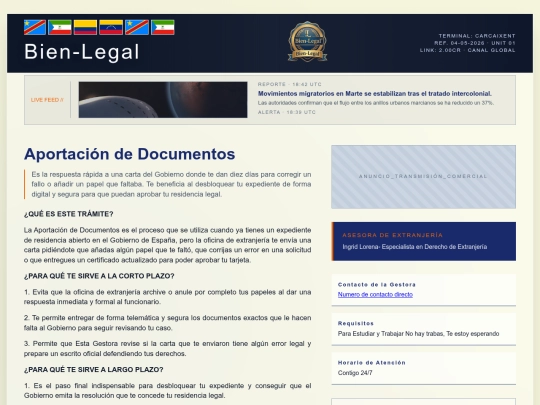Click the 'REF. 04-05-2026 · UNIT 01' line
Viewport: 540px width, 405px height.
[475, 43]
